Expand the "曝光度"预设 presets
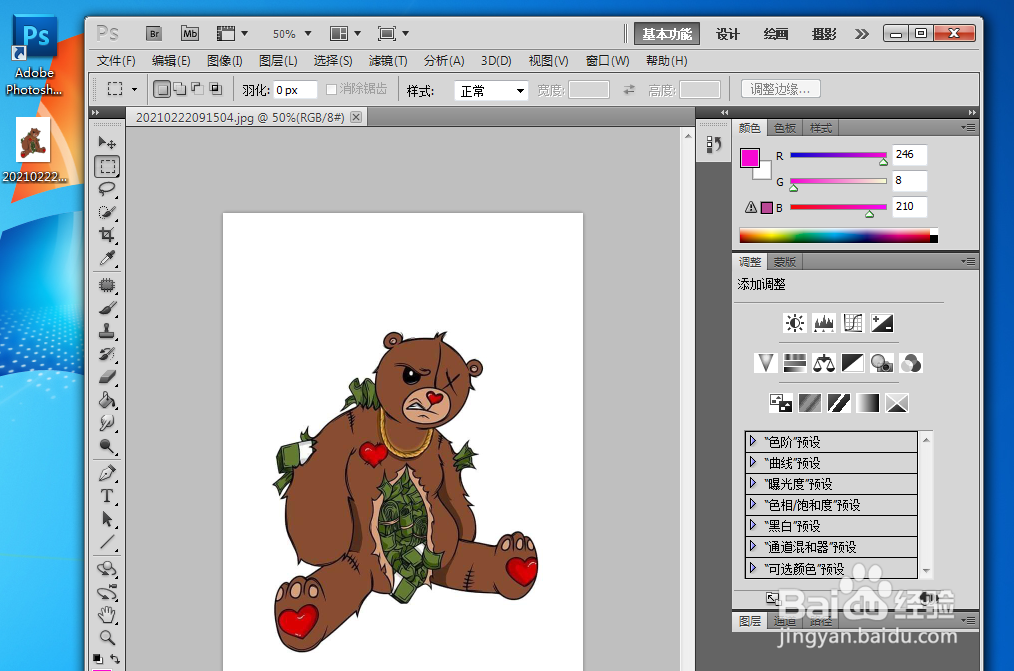 [x=753, y=483]
